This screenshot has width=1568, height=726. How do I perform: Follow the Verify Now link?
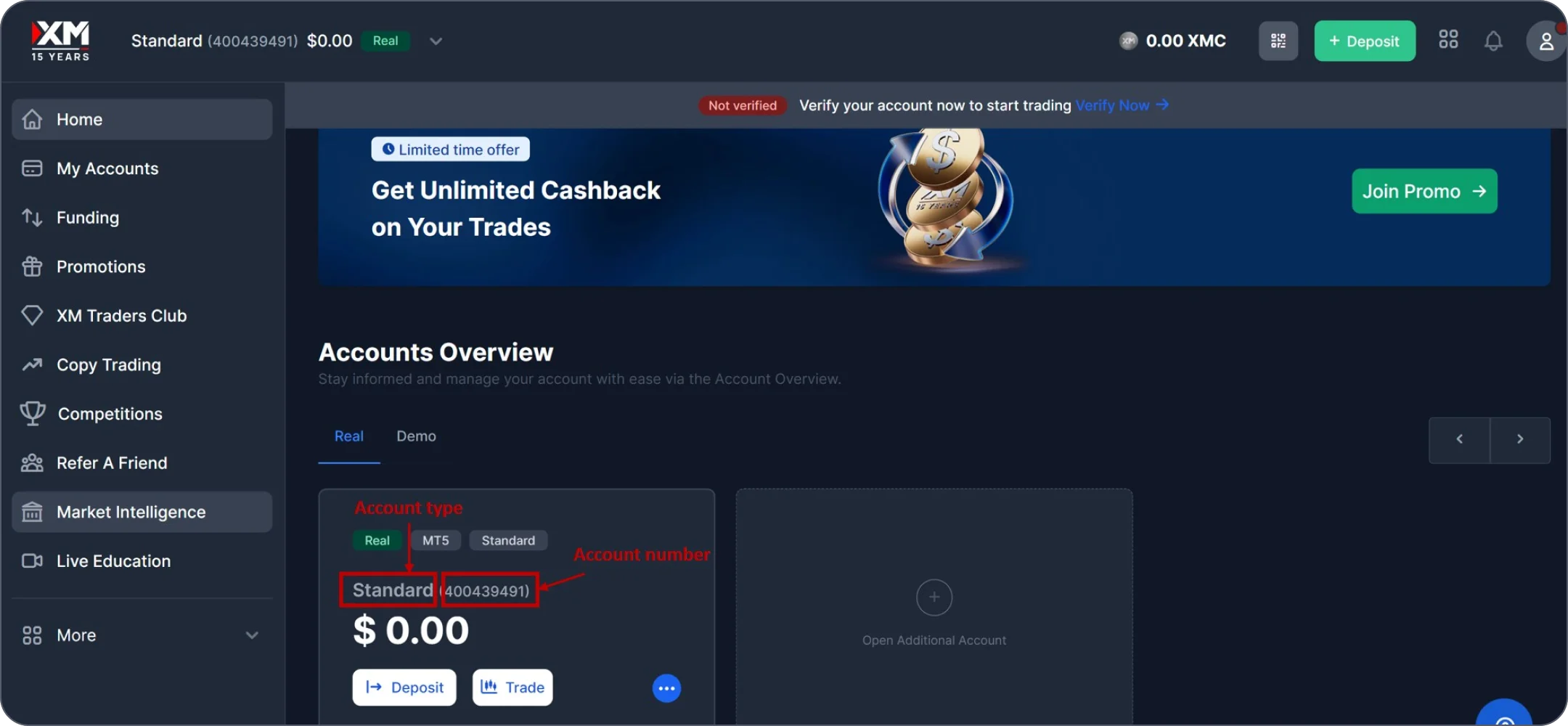click(x=1122, y=105)
